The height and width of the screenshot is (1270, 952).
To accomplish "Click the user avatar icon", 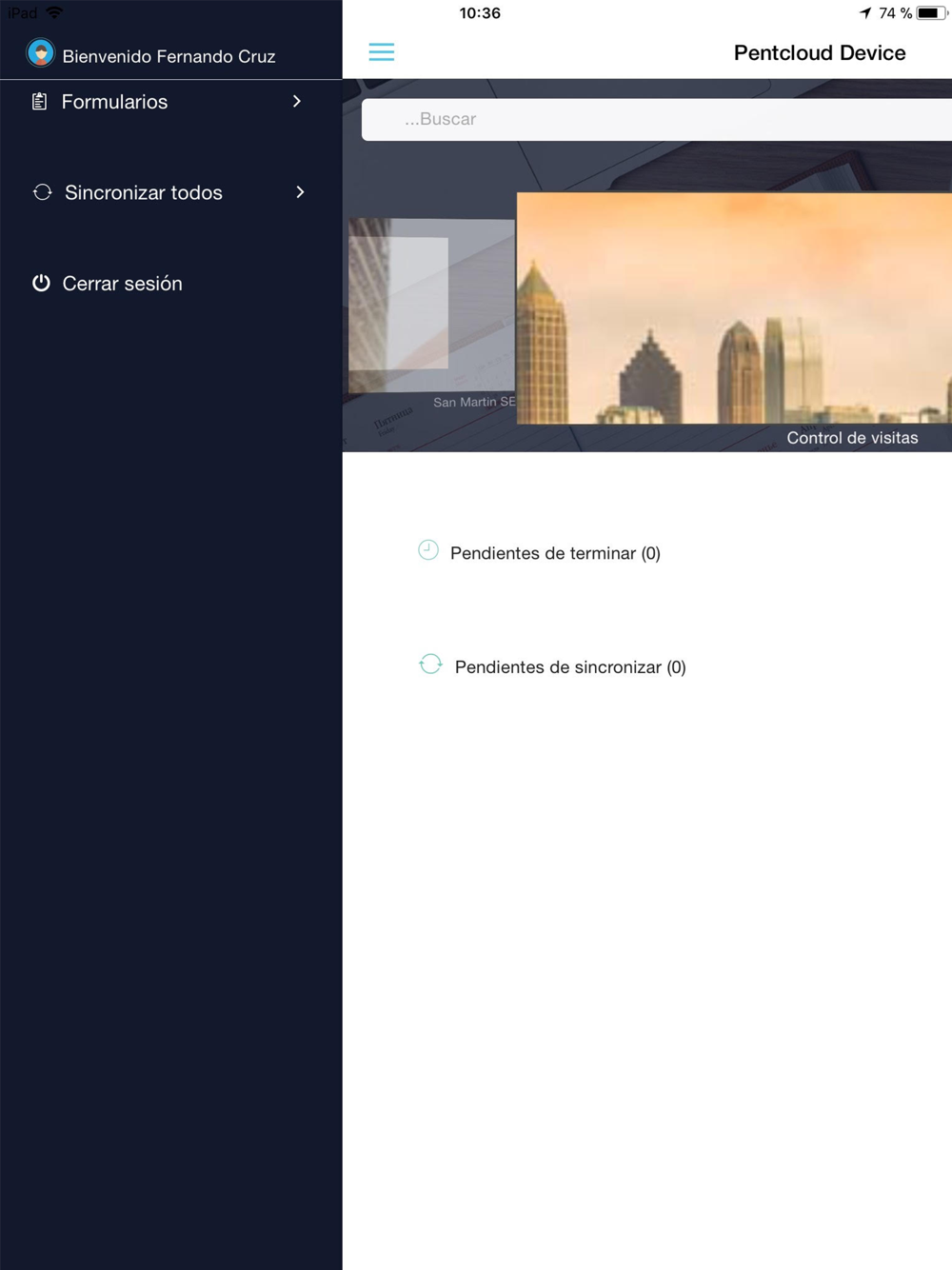I will pyautogui.click(x=40, y=53).
